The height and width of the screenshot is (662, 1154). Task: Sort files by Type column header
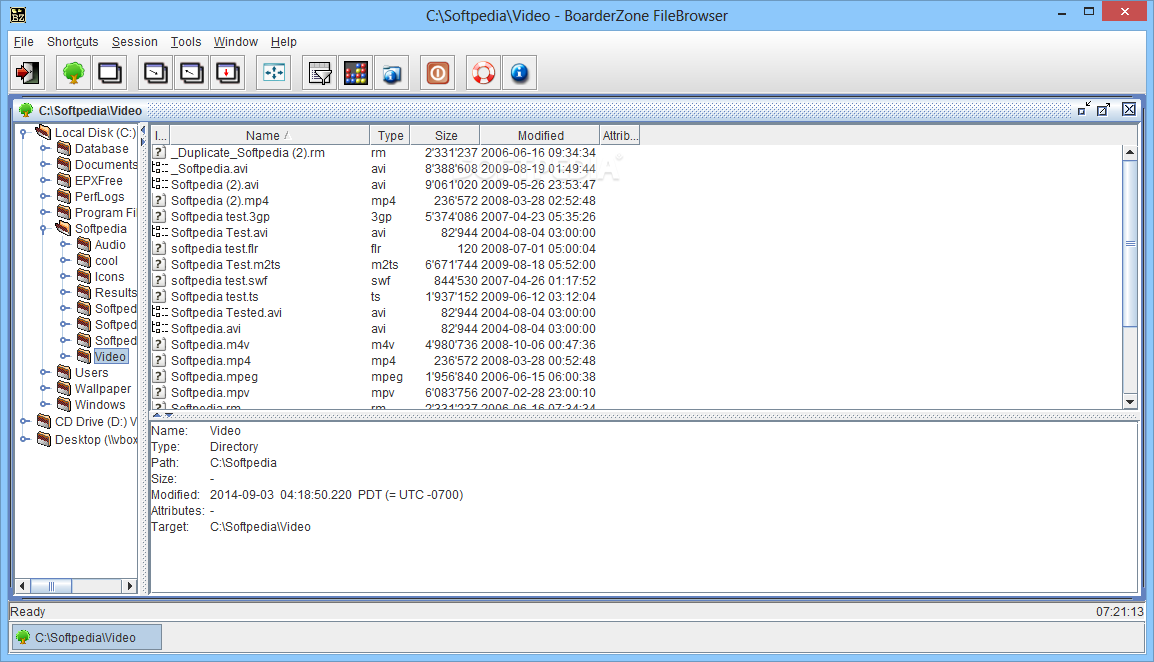(x=390, y=135)
